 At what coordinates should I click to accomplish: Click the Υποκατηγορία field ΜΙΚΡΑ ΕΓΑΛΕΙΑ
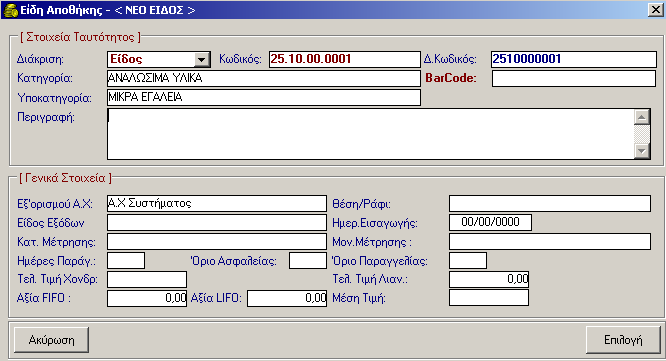(264, 97)
